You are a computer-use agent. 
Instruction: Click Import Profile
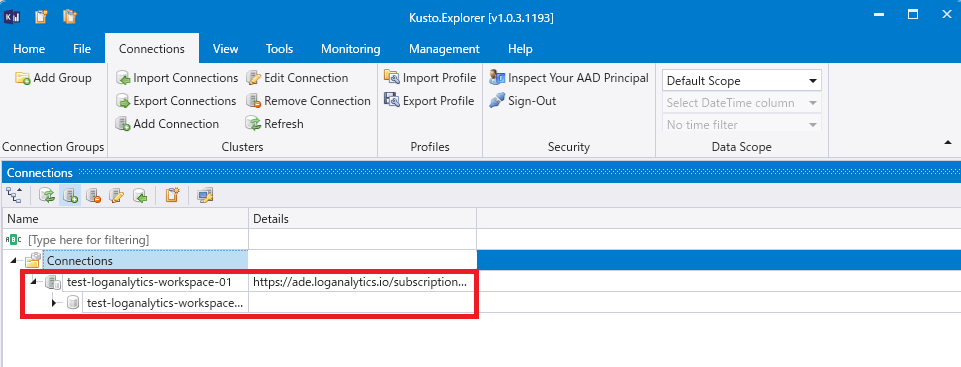(430, 78)
